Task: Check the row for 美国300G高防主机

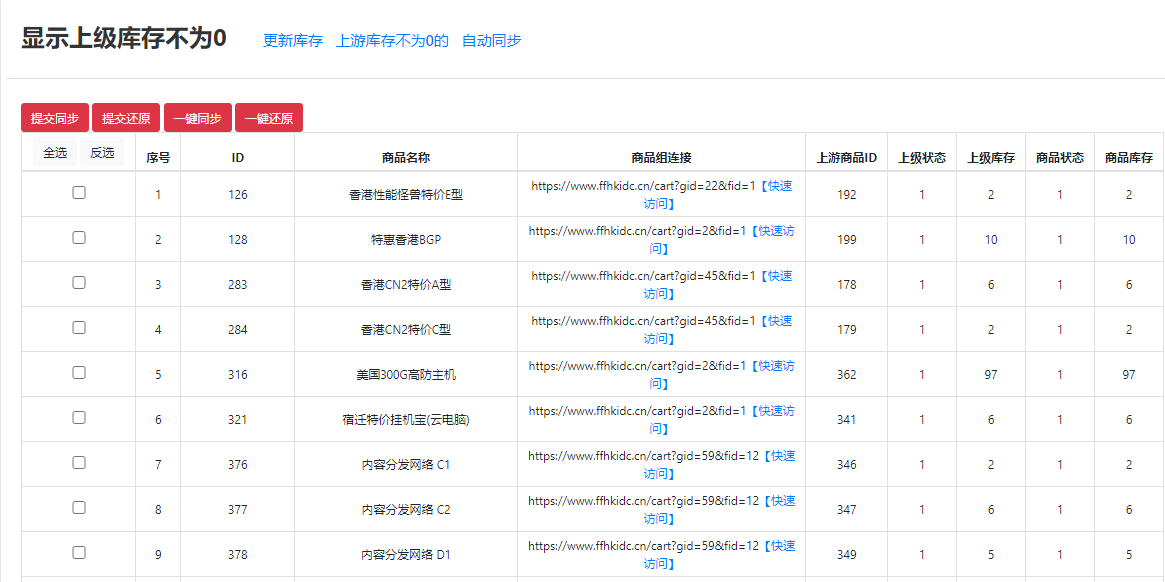Action: click(79, 372)
